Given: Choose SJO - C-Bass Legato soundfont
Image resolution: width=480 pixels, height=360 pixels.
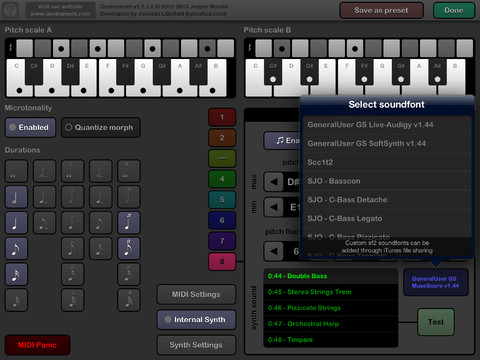Looking at the screenshot, I should (387, 218).
